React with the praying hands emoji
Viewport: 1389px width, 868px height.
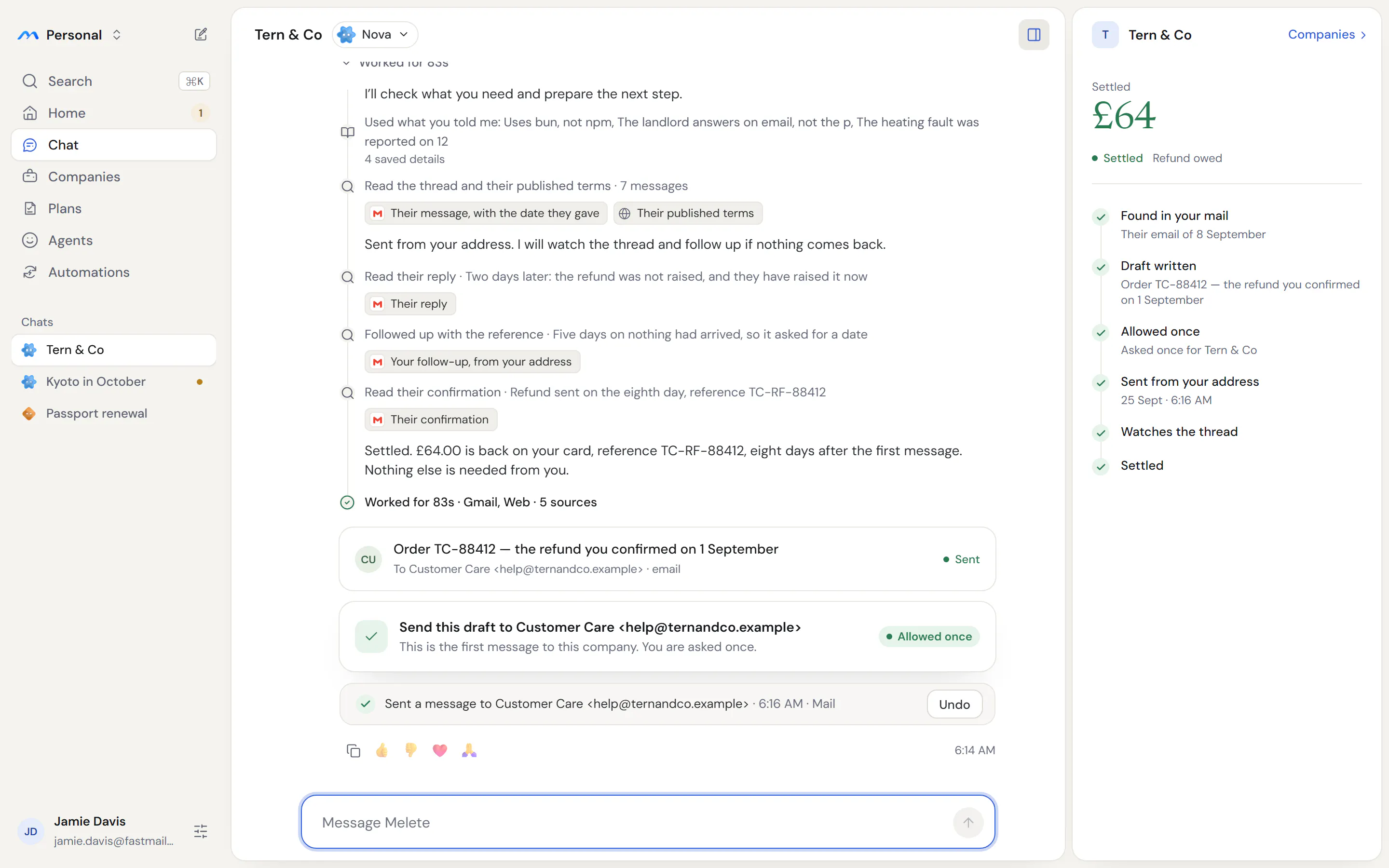pos(469,750)
